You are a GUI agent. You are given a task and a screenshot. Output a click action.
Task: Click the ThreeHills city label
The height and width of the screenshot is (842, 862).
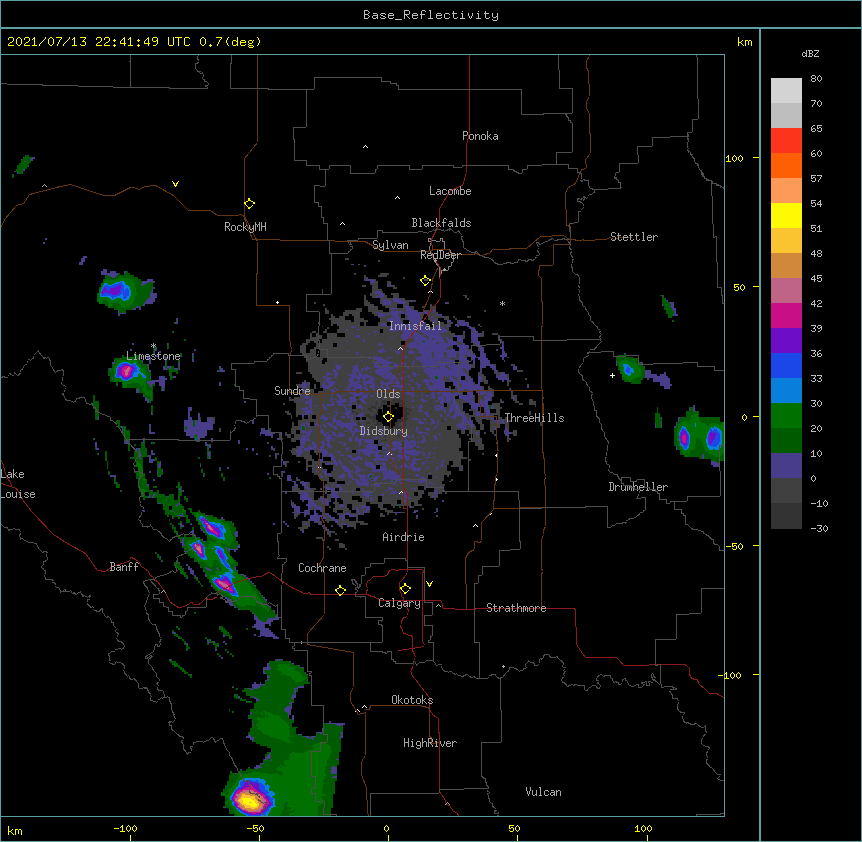[534, 418]
